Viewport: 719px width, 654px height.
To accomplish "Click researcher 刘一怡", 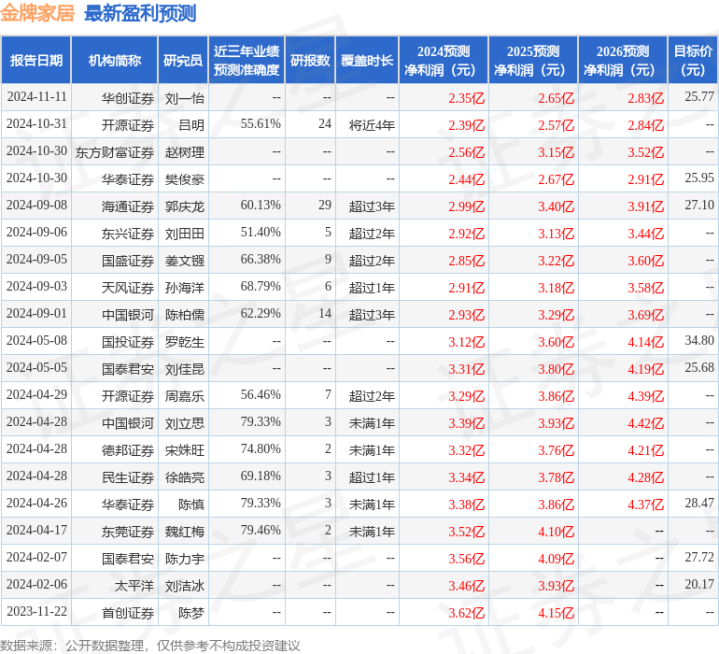I will point(184,98).
